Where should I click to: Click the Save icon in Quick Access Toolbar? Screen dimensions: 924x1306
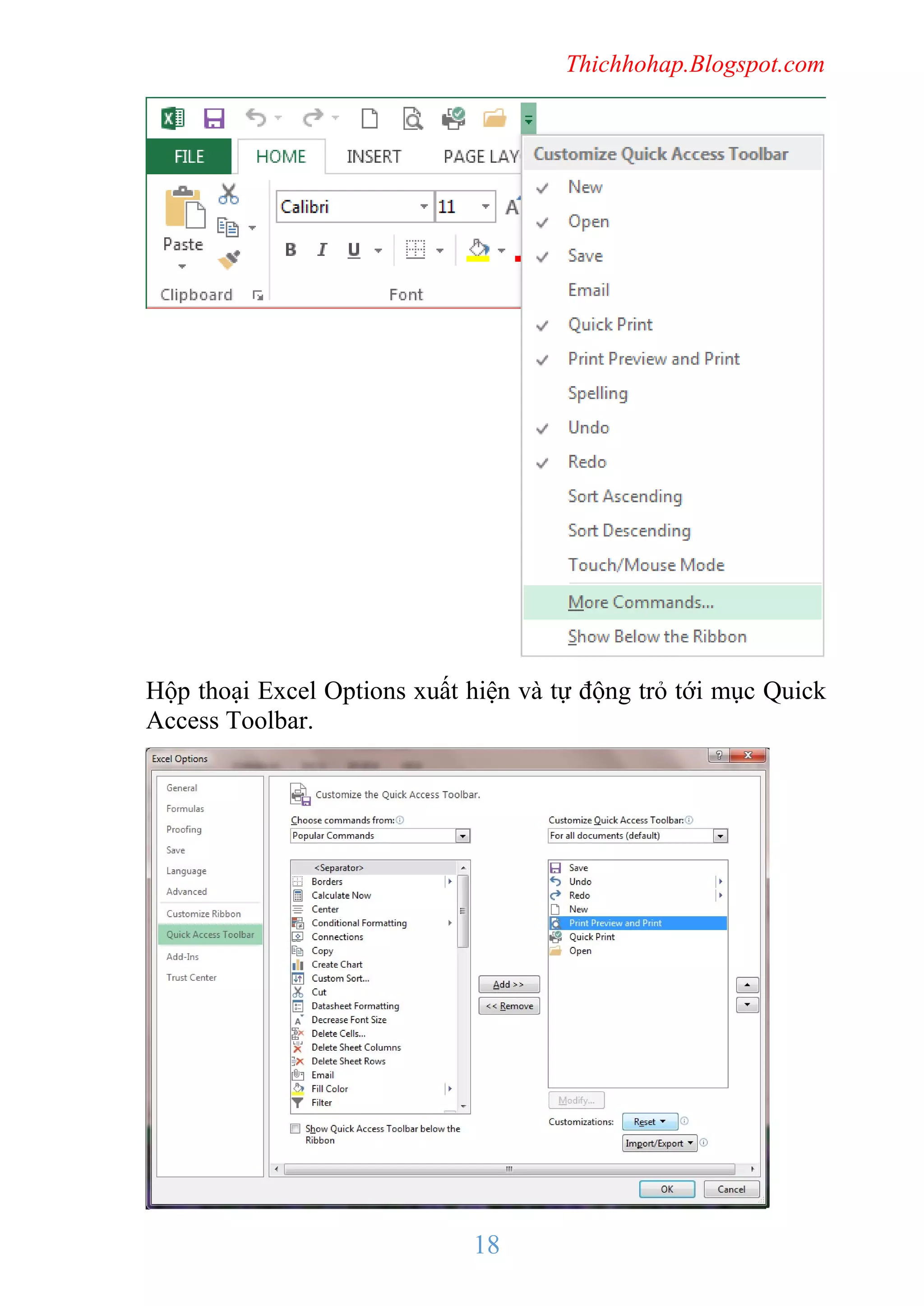pos(214,118)
